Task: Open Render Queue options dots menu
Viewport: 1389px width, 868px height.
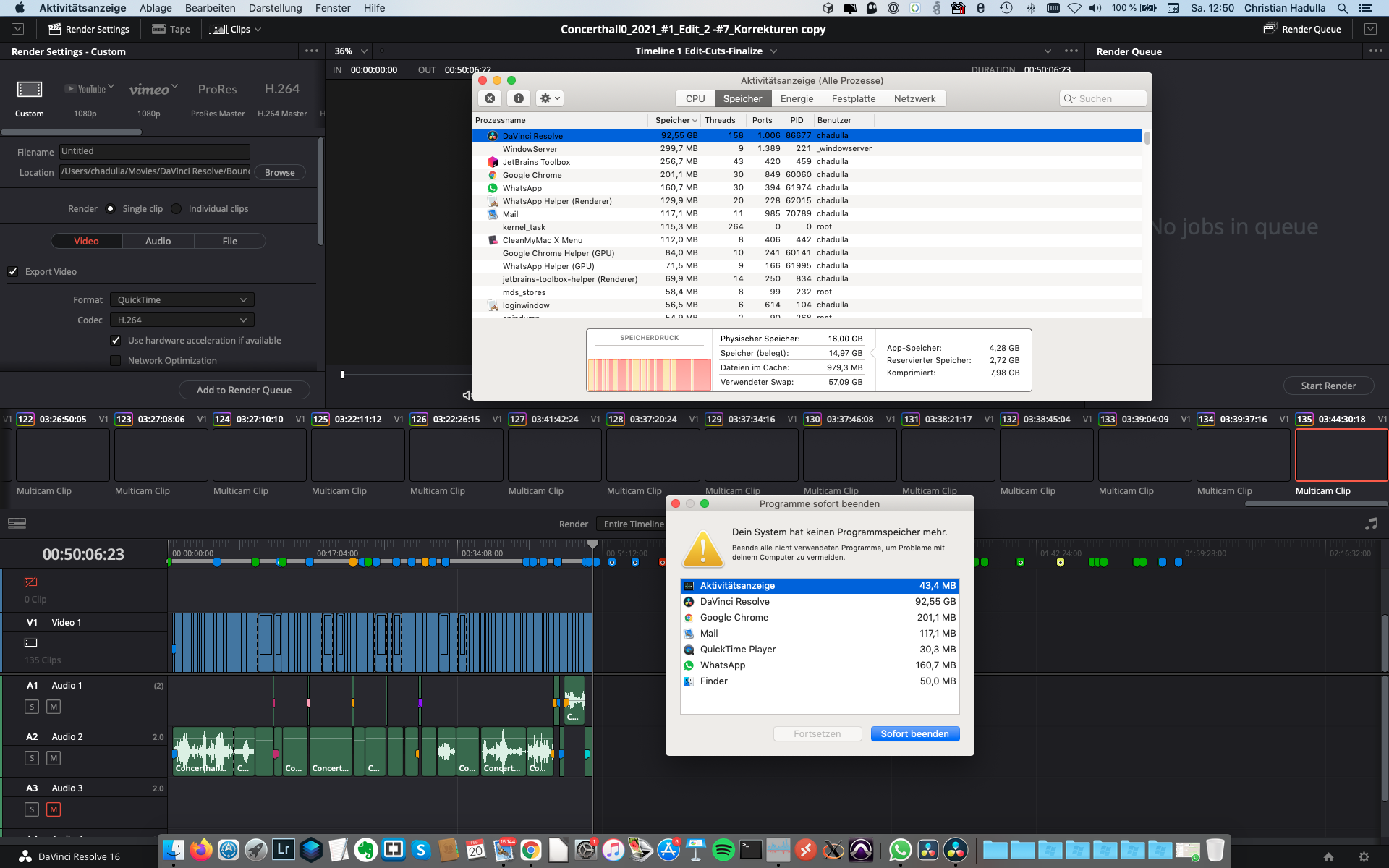Action: tap(1375, 51)
